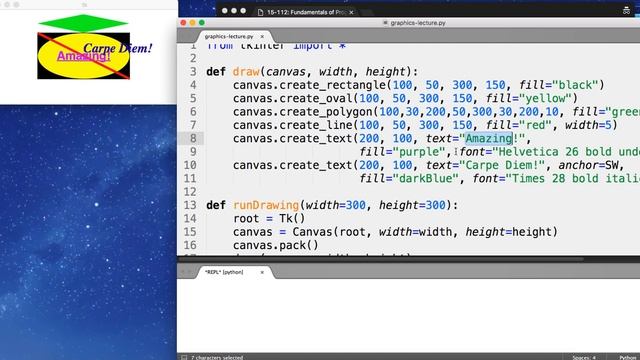Click the 'draw' function name on line 3

click(x=246, y=72)
